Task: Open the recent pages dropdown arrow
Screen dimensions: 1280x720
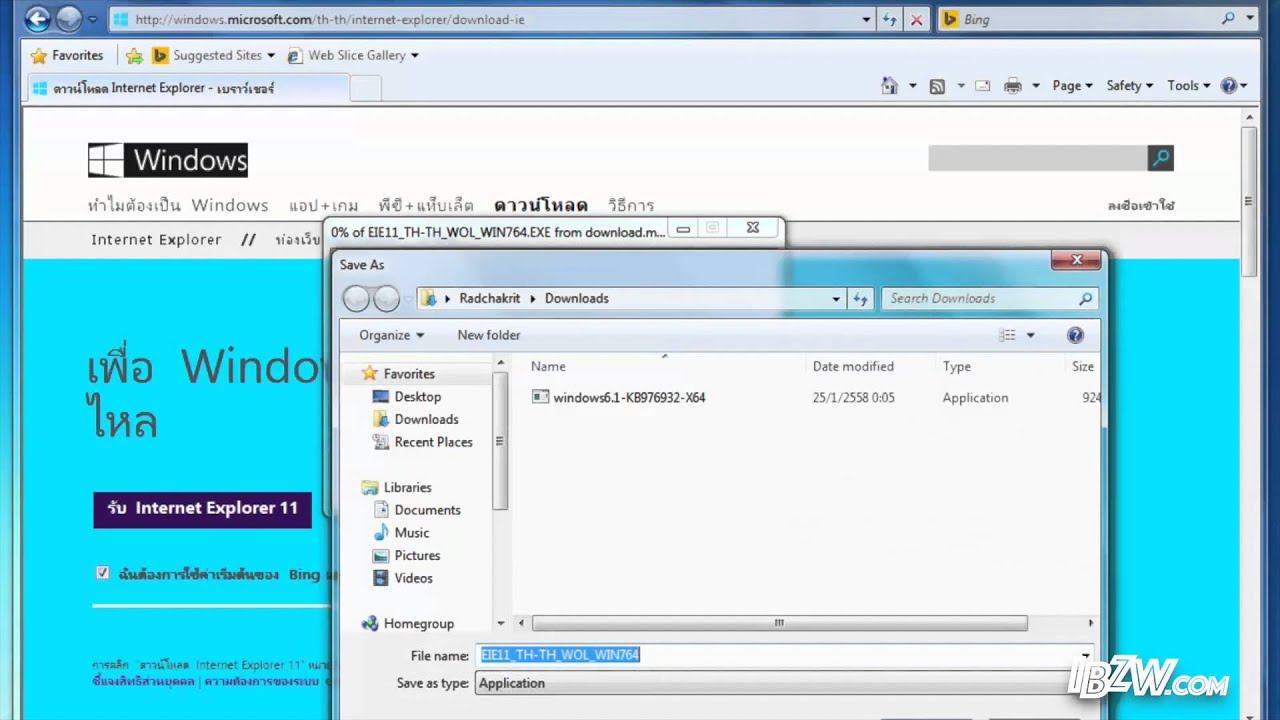Action: point(93,19)
